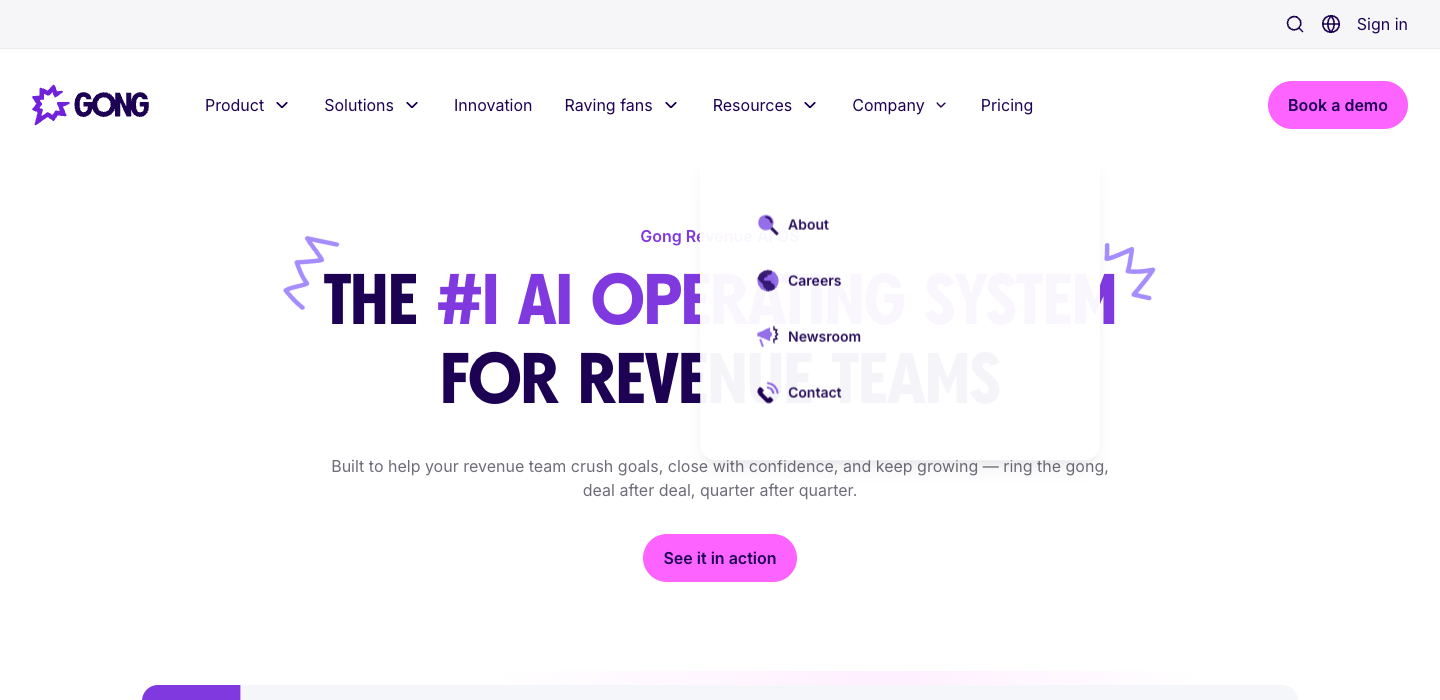Collapse the Company chevron
Screen dimensions: 1440x700
(941, 105)
